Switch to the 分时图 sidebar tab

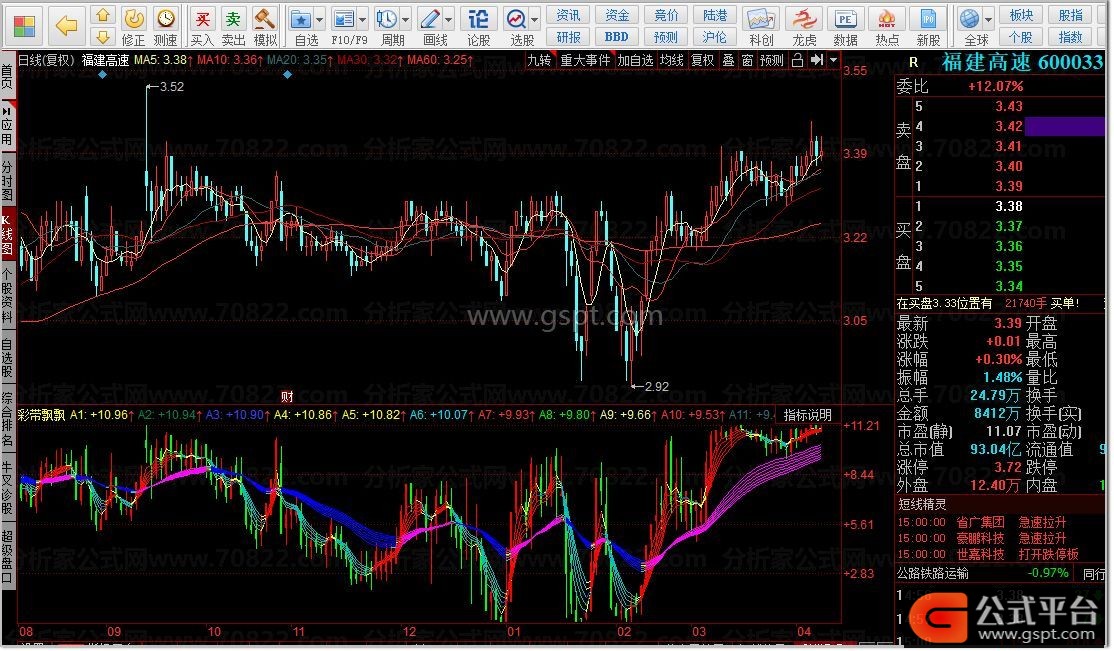pos(7,181)
